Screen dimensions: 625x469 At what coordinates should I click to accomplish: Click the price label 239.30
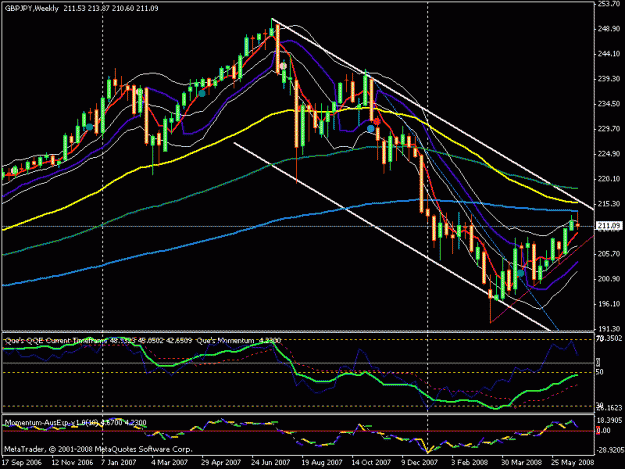coord(609,79)
